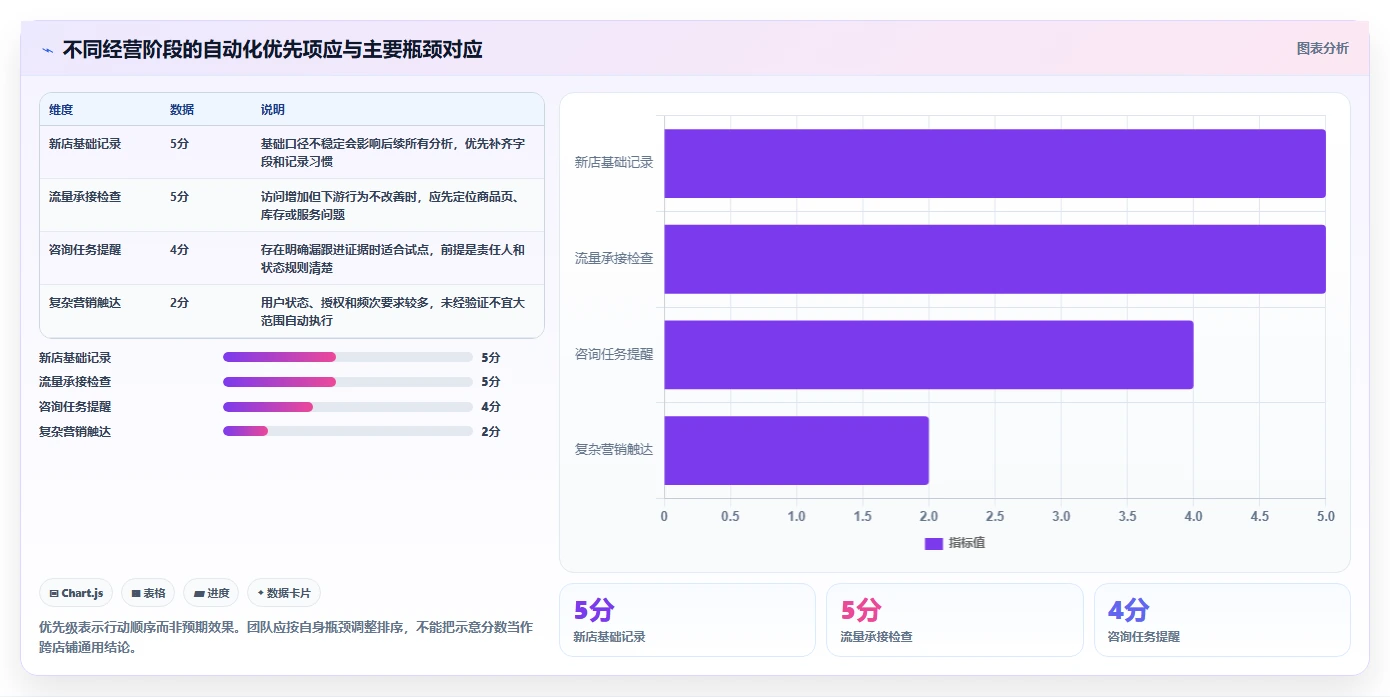Viewport: 1390px width, 697px height.
Task: Open the 5分 新店基础记录 data card
Action: tap(687, 620)
